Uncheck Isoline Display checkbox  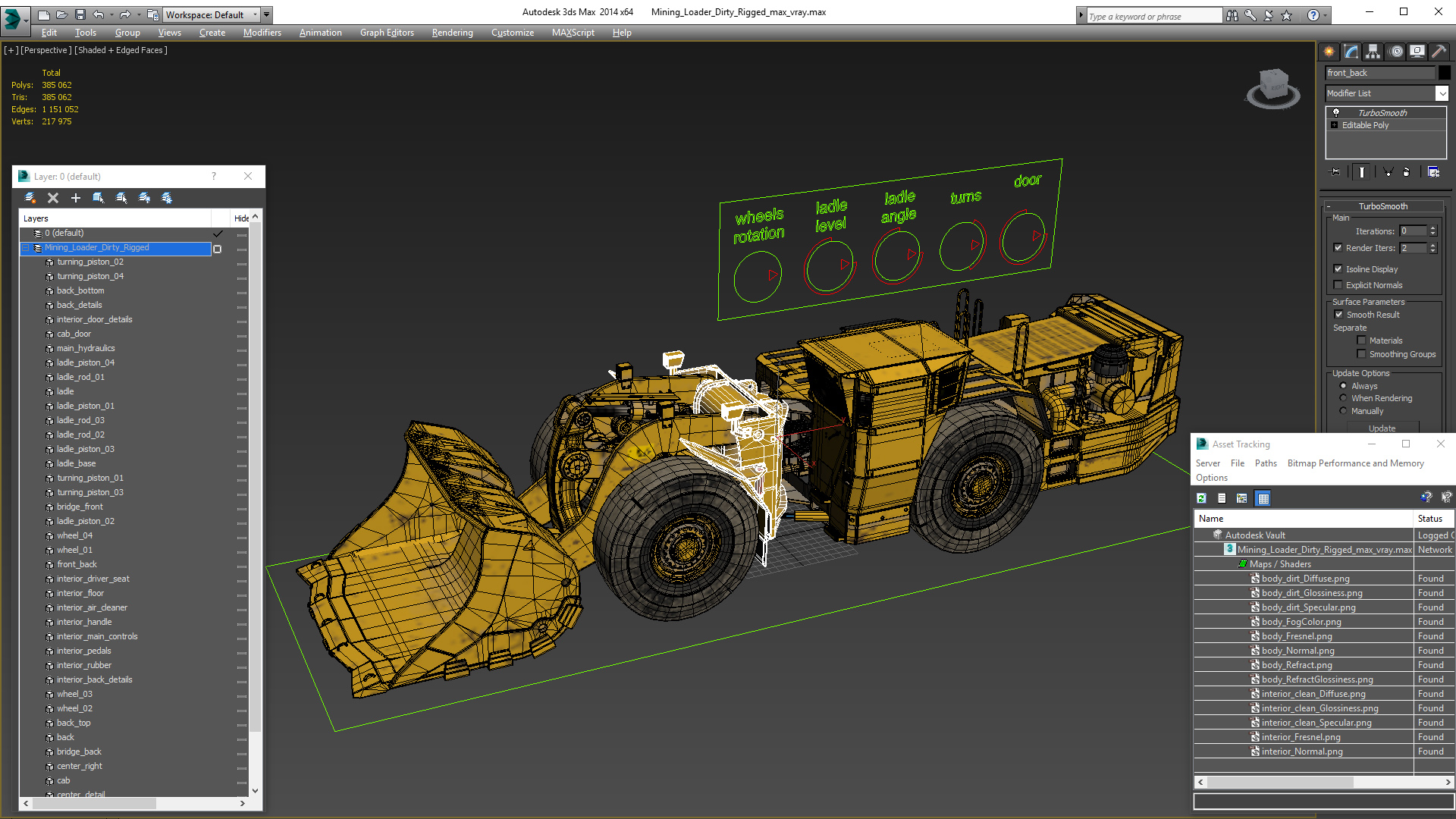pos(1338,269)
